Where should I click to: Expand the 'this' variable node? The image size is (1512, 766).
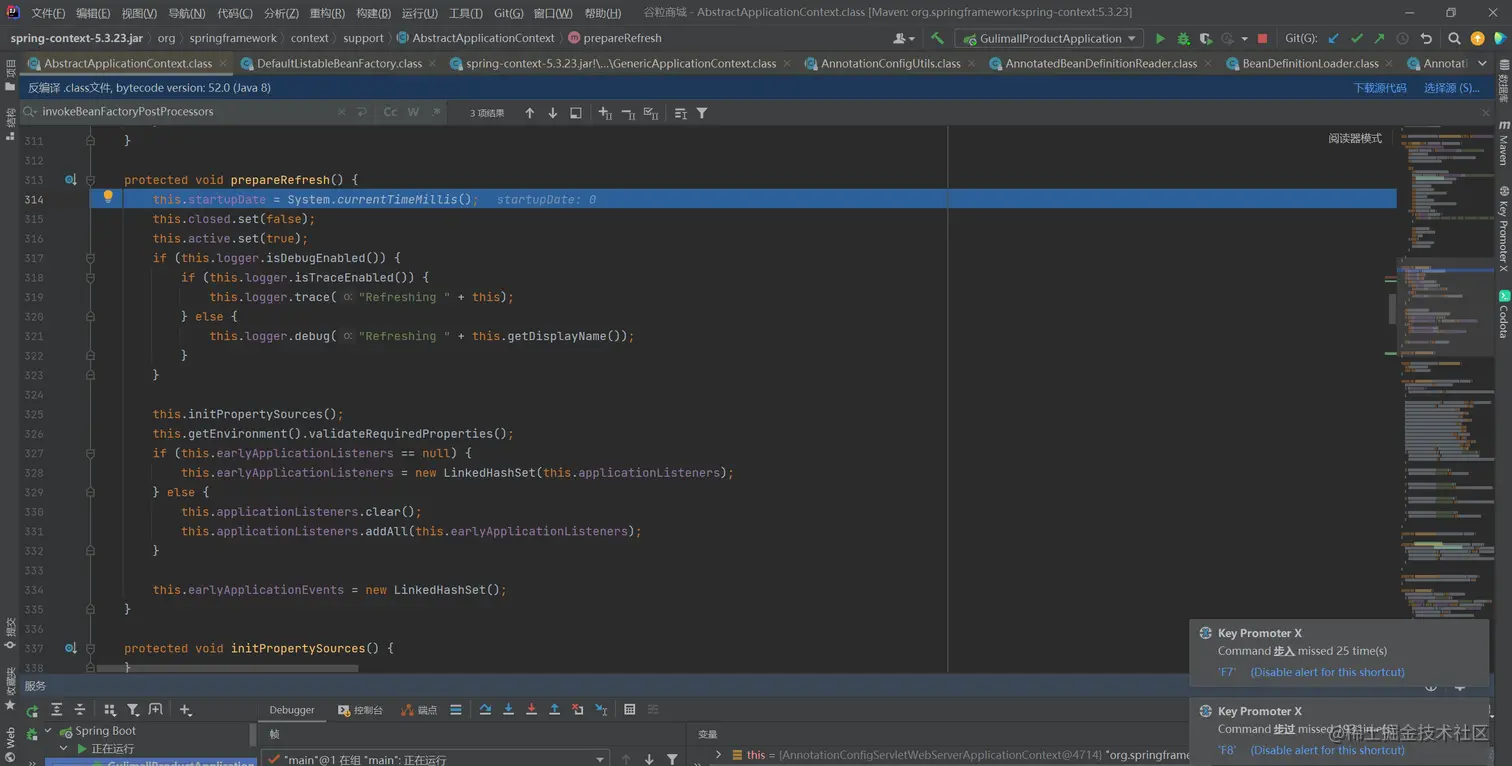point(718,755)
